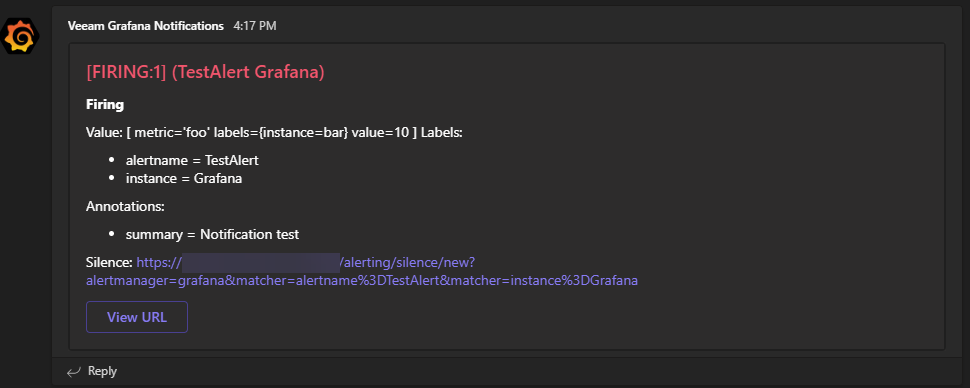Click the 4:17 PM message timestamp
This screenshot has height=388, width=970.
click(x=255, y=26)
